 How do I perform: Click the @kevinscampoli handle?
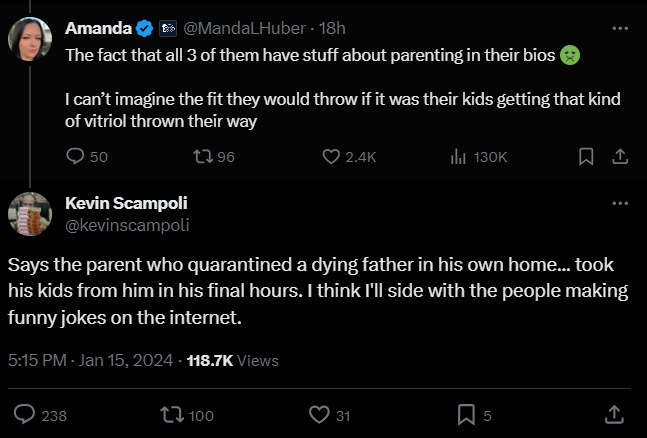(126, 224)
